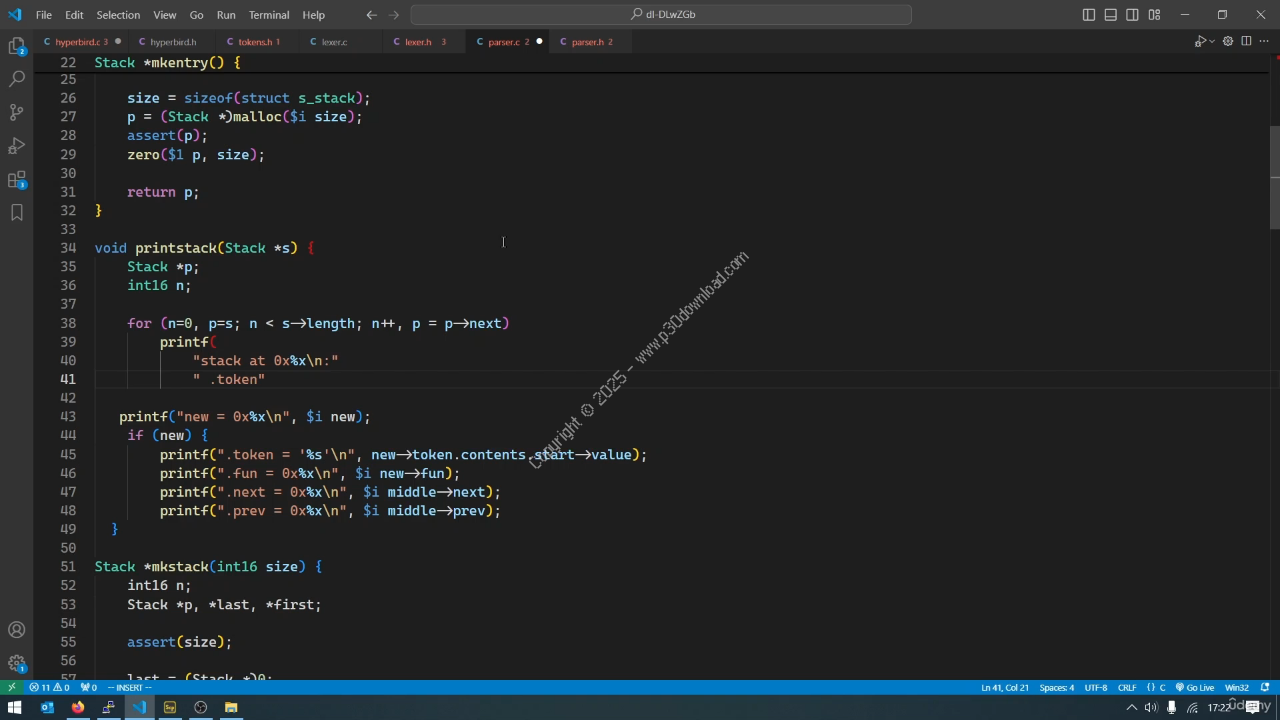Change file encoding UTF-8
This screenshot has height=720, width=1280.
coord(1096,687)
